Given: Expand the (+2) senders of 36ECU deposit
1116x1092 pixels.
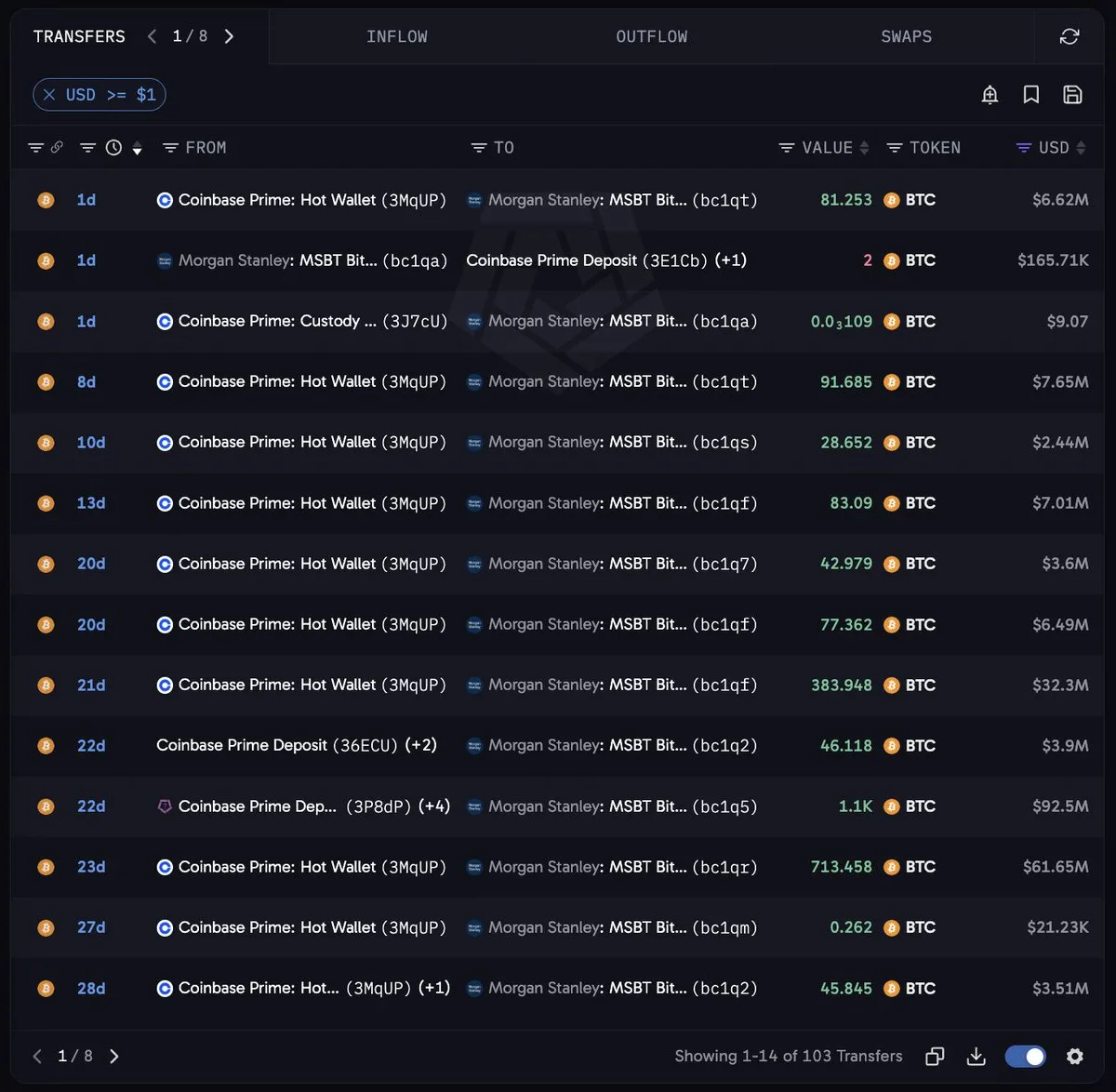Looking at the screenshot, I should coord(421,745).
